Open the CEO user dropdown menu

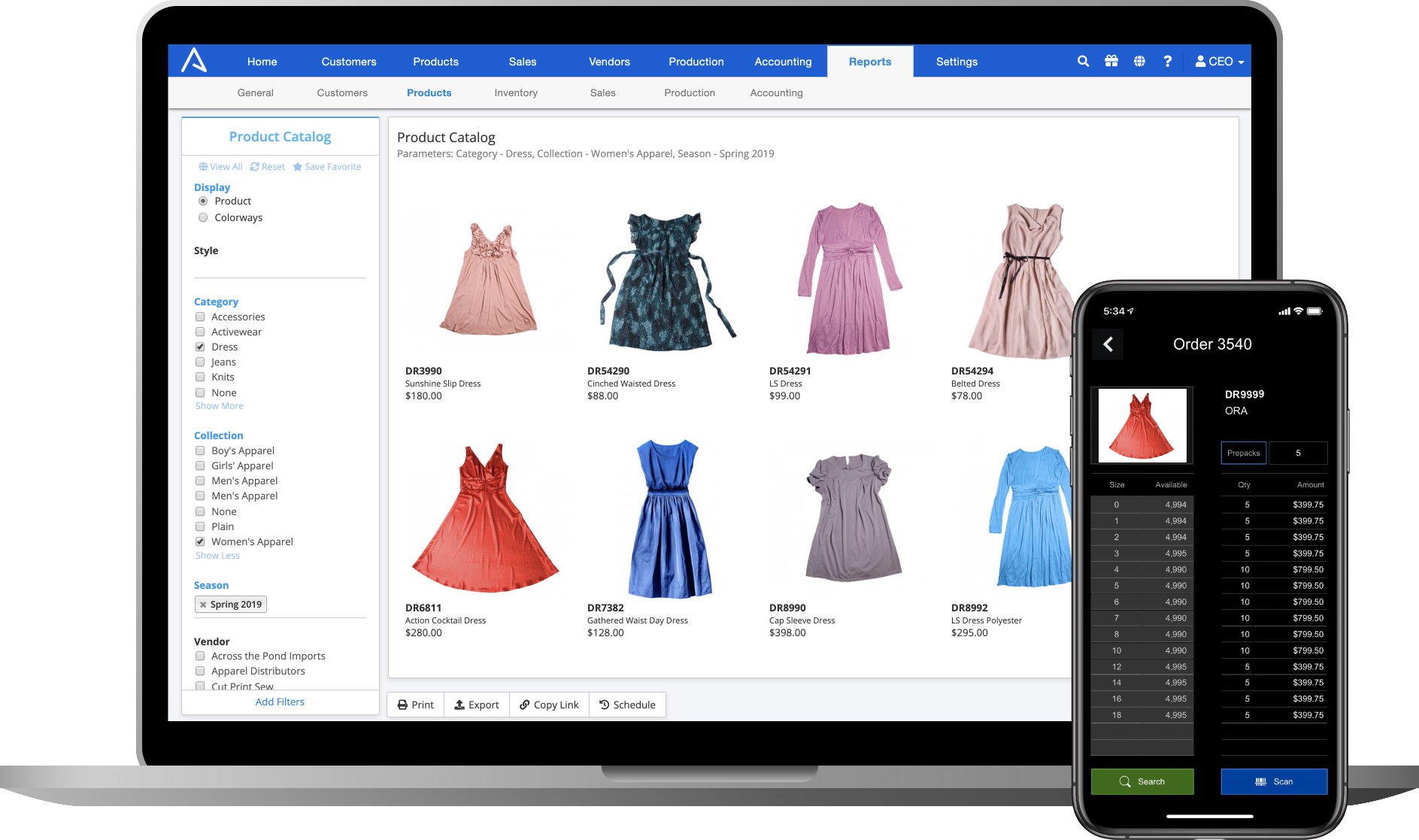click(1220, 62)
